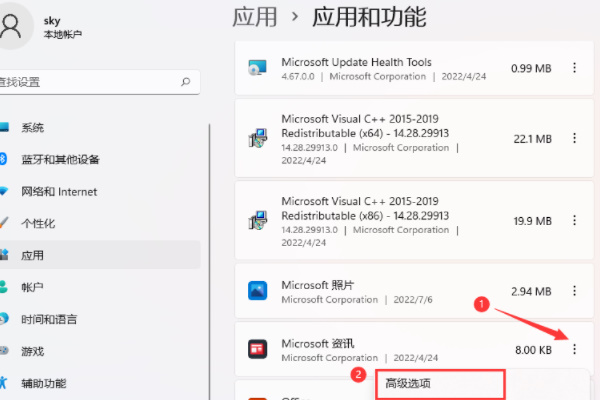
Task: Open 时间和语言 settings section
Action: pos(51,319)
